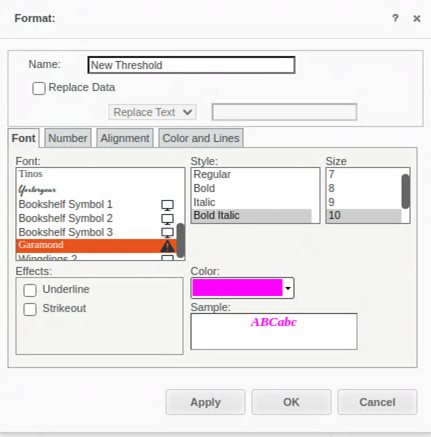Switch to the Number tab

(x=68, y=138)
